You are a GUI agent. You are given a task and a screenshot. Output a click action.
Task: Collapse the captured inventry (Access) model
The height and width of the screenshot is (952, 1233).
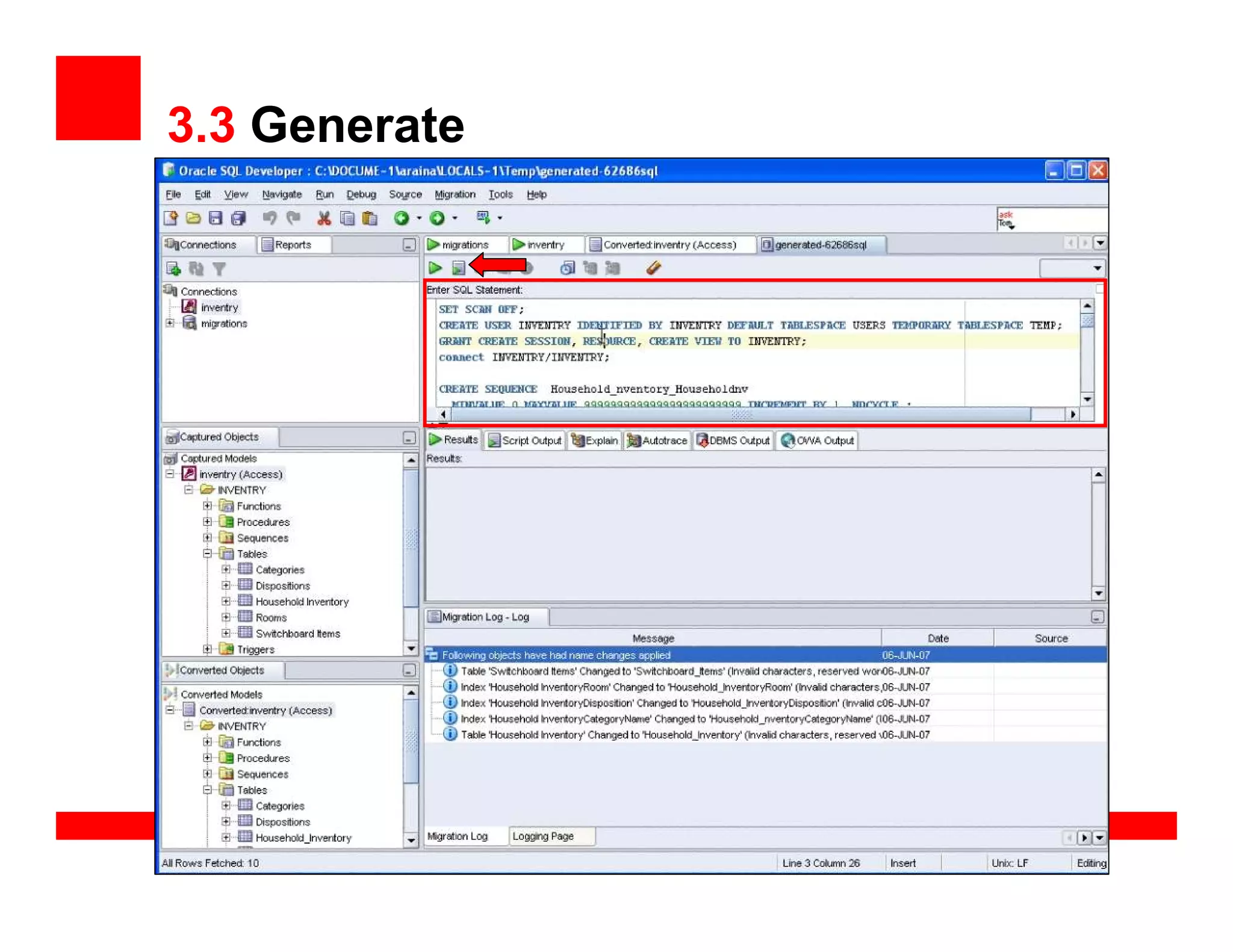tap(170, 474)
